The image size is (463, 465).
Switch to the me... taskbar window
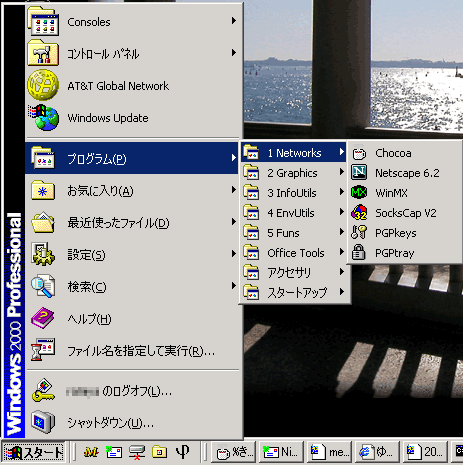tap(329, 452)
